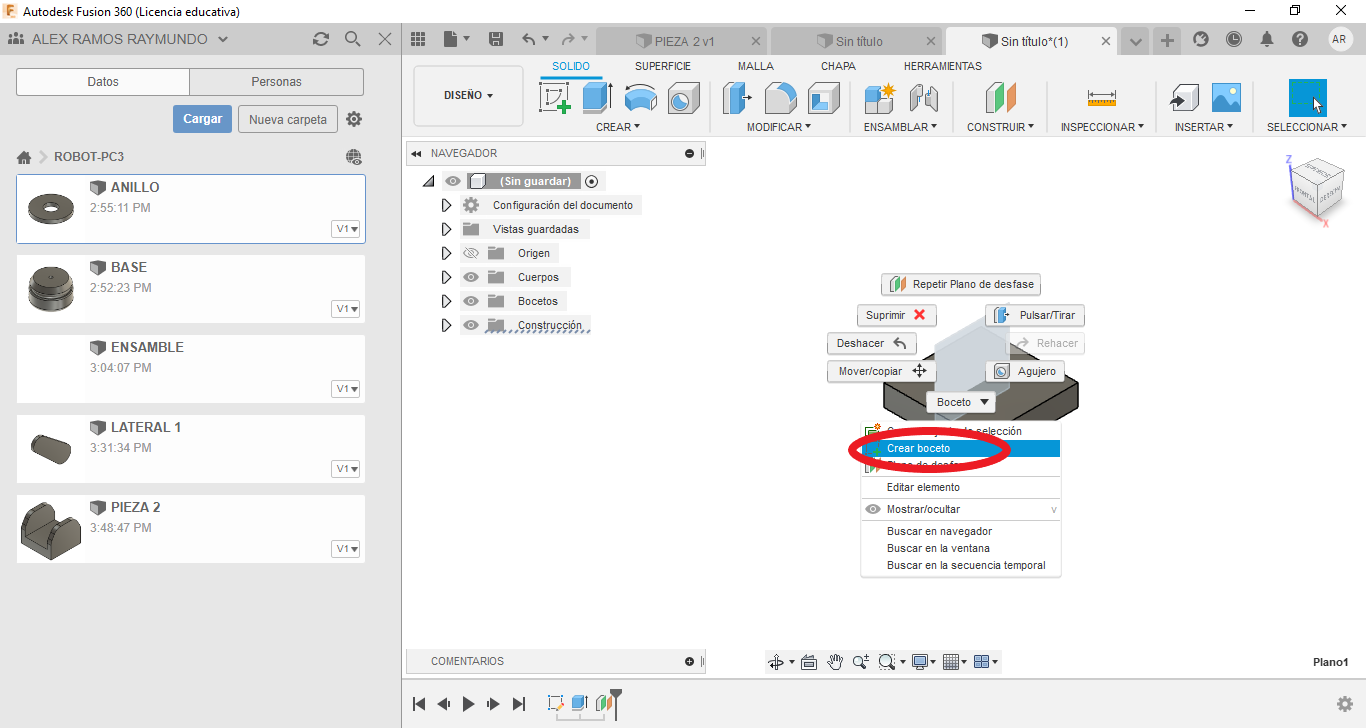The height and width of the screenshot is (728, 1366).
Task: Show the hidden Origen folder
Action: coord(471,253)
